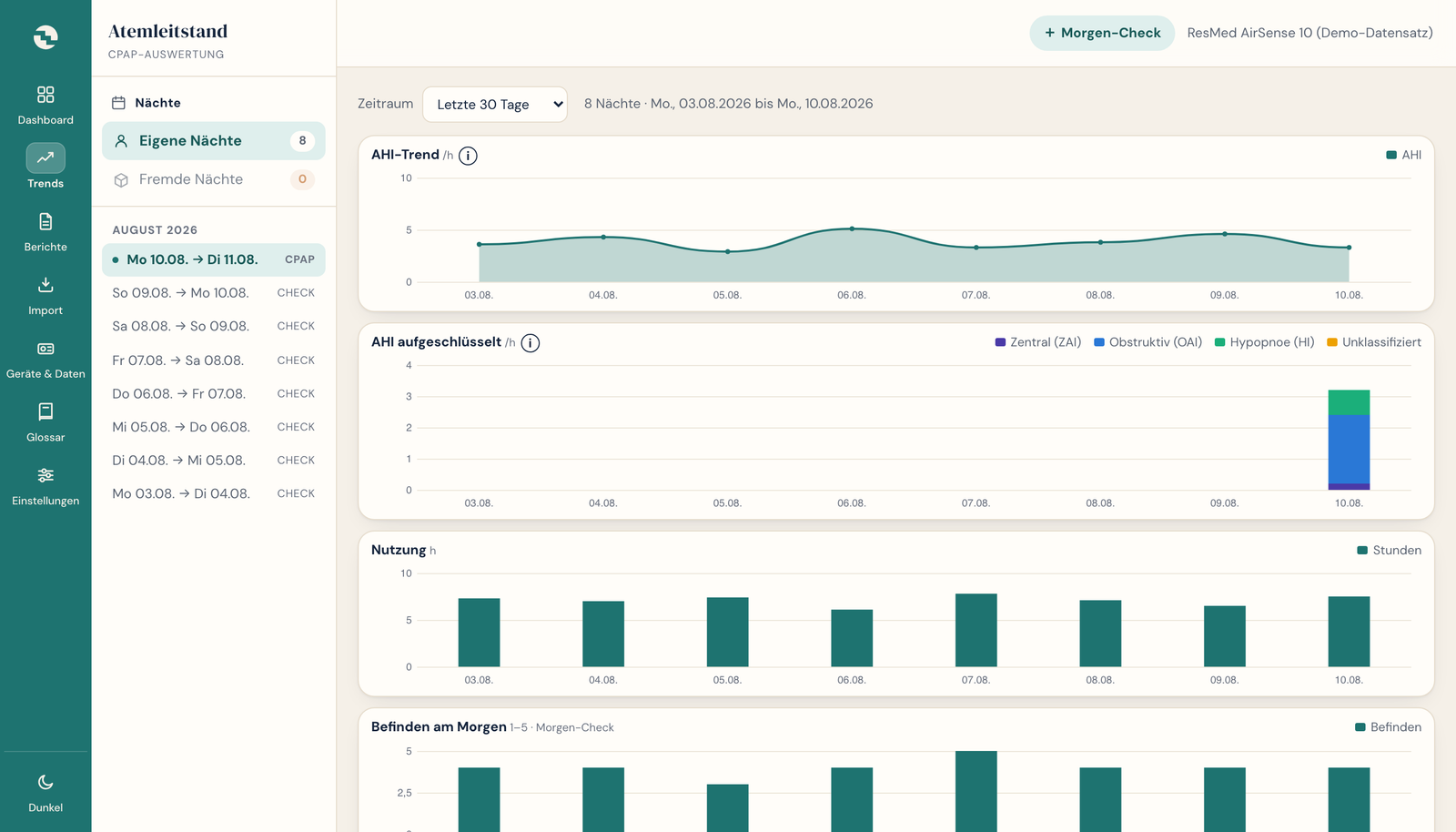Toggle Obstruktiv (OAI) legend entry
This screenshot has height=832, width=1456.
(1148, 342)
